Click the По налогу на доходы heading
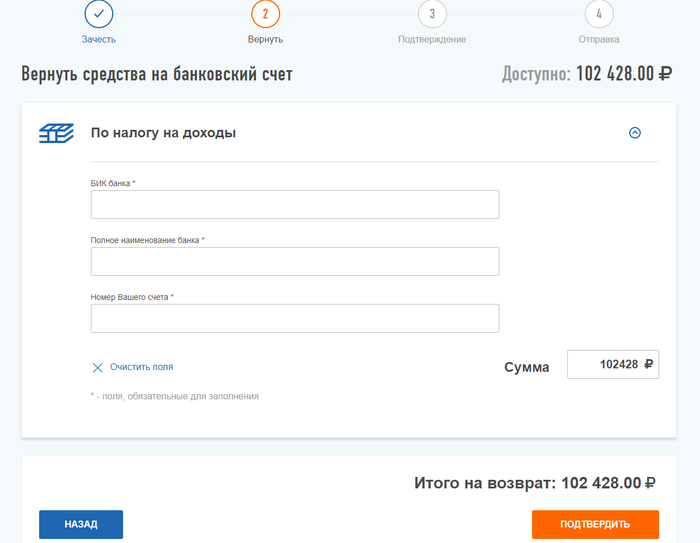The height and width of the screenshot is (543, 700). click(163, 132)
